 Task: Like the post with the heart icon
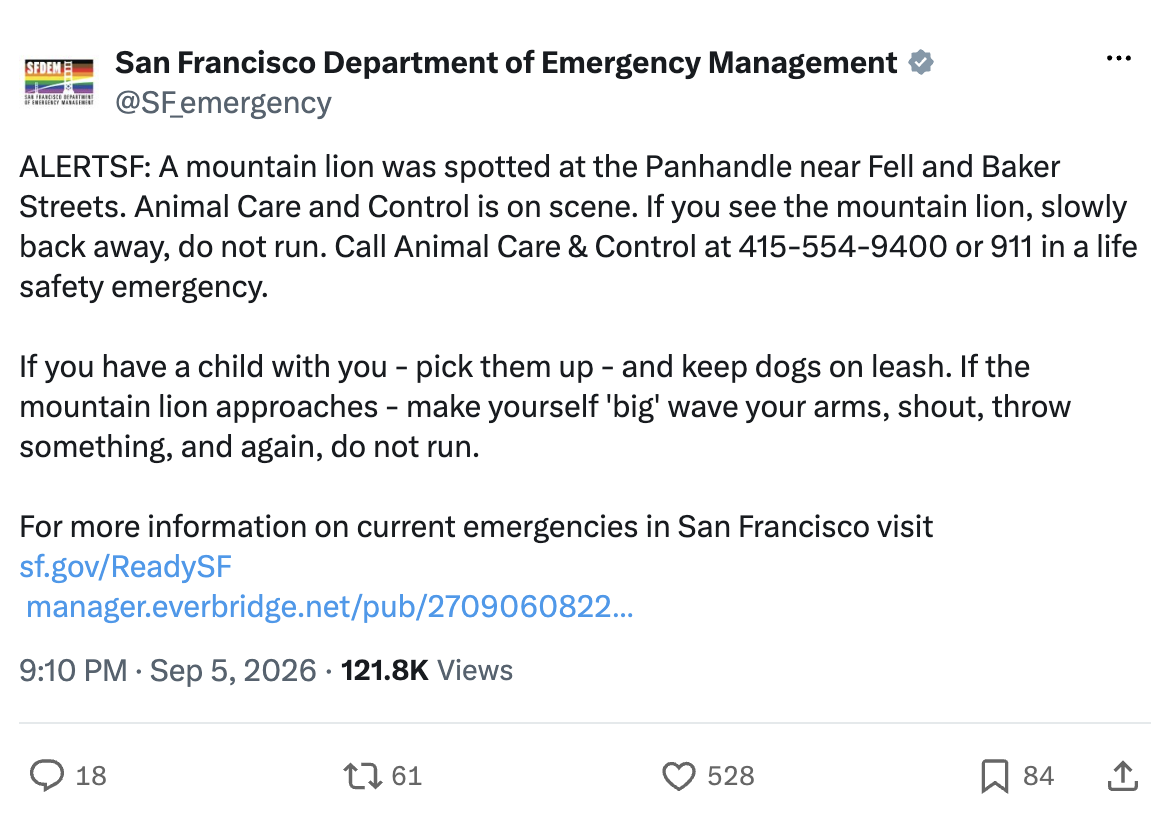tap(679, 776)
